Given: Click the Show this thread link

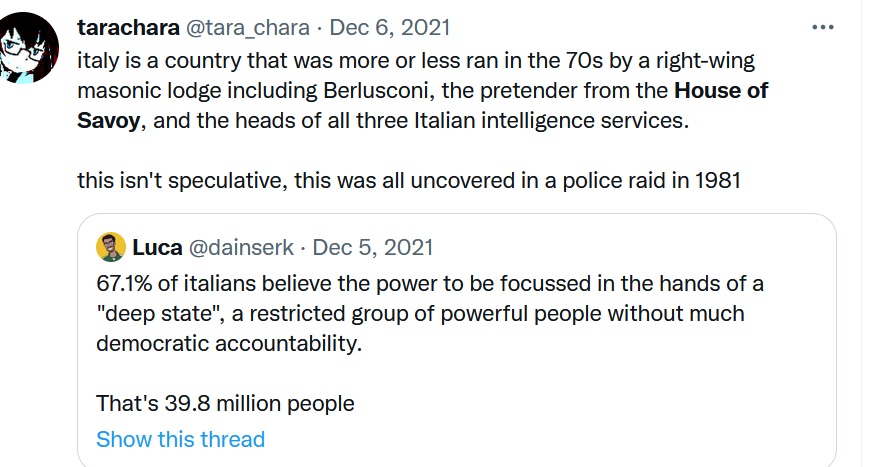Looking at the screenshot, I should pos(180,439).
